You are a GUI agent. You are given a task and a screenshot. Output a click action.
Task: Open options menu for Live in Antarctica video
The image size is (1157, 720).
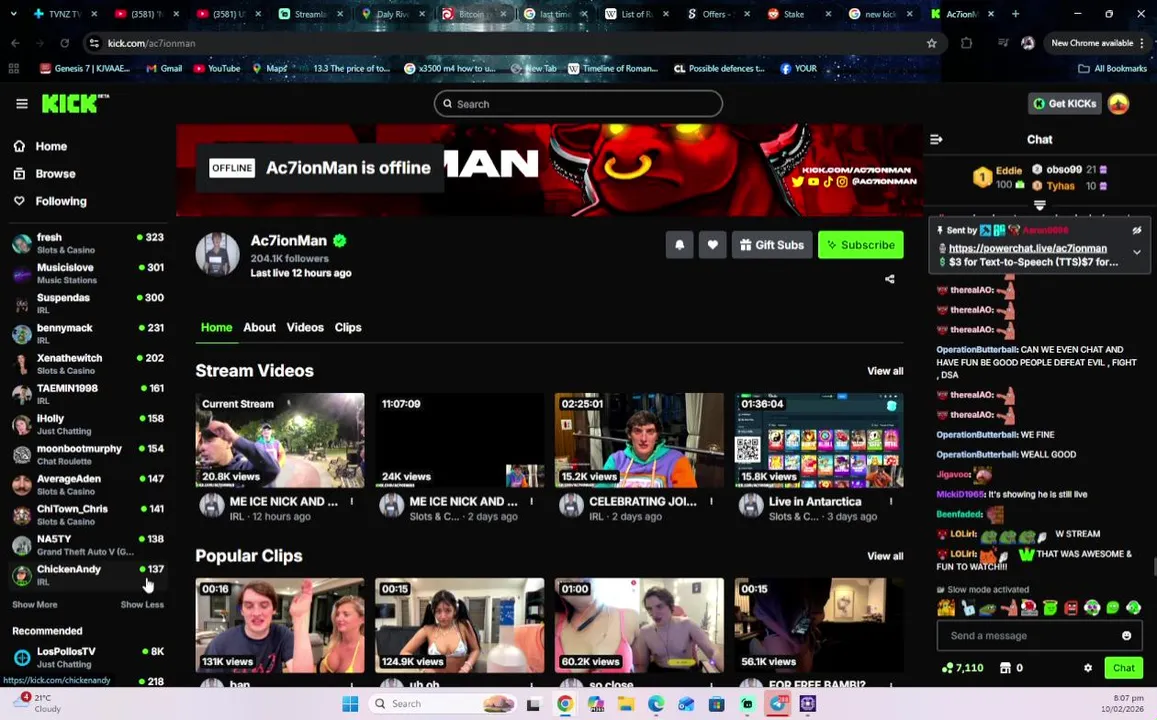click(x=891, y=502)
